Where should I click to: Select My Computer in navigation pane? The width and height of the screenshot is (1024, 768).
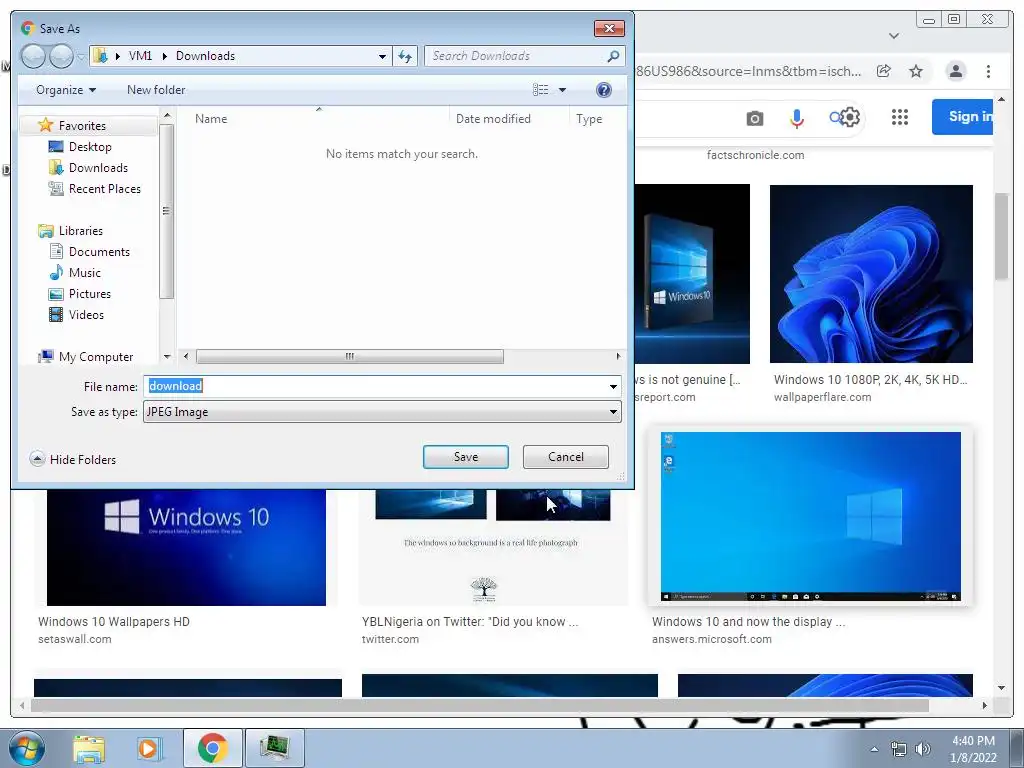tap(95, 357)
